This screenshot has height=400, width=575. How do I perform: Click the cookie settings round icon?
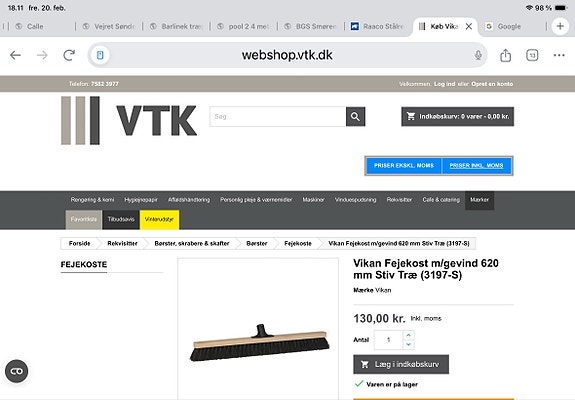pyautogui.click(x=17, y=371)
